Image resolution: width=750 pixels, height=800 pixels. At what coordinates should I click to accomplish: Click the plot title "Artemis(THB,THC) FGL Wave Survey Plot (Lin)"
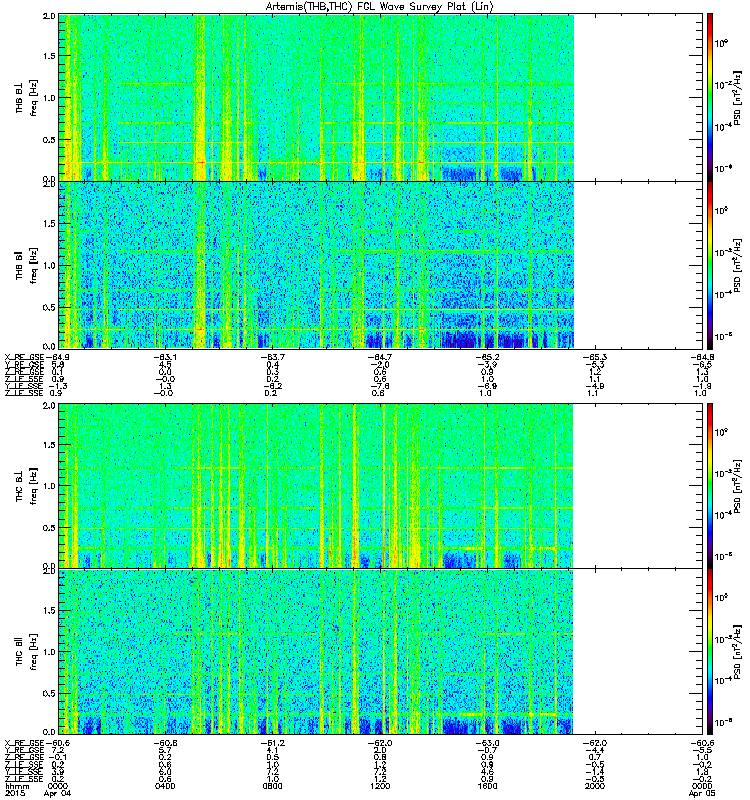(x=380, y=7)
